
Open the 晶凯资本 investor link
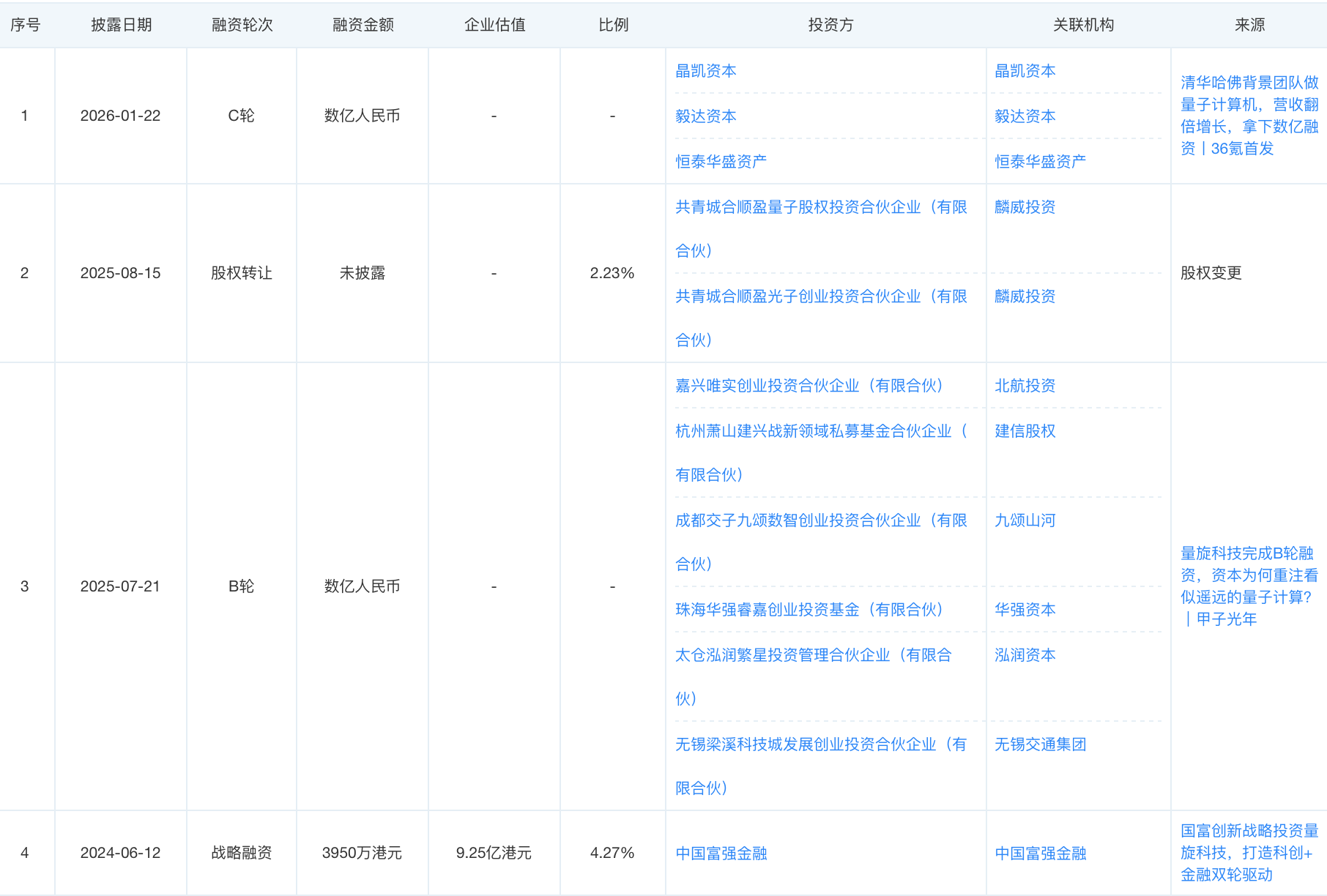pos(705,71)
